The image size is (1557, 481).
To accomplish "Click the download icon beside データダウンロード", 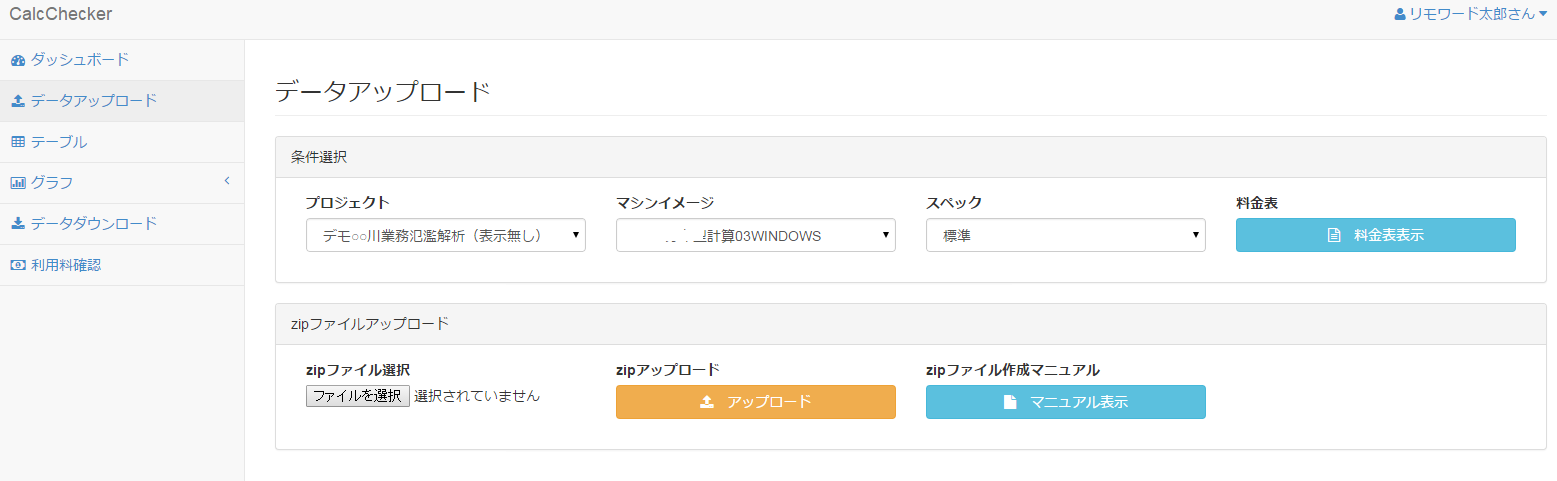I will 18,224.
